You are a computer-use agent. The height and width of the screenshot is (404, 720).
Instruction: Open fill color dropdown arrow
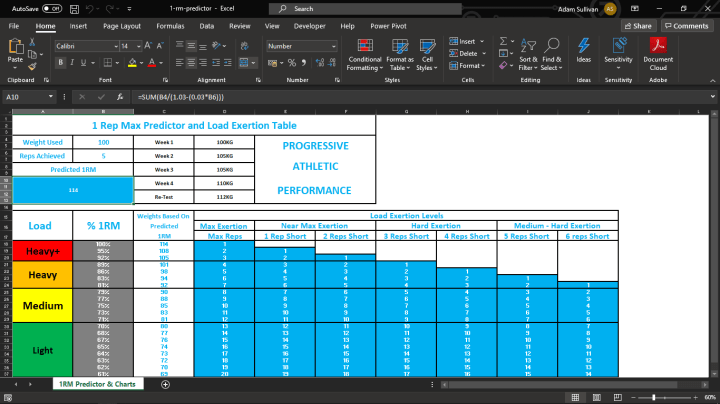(141, 63)
